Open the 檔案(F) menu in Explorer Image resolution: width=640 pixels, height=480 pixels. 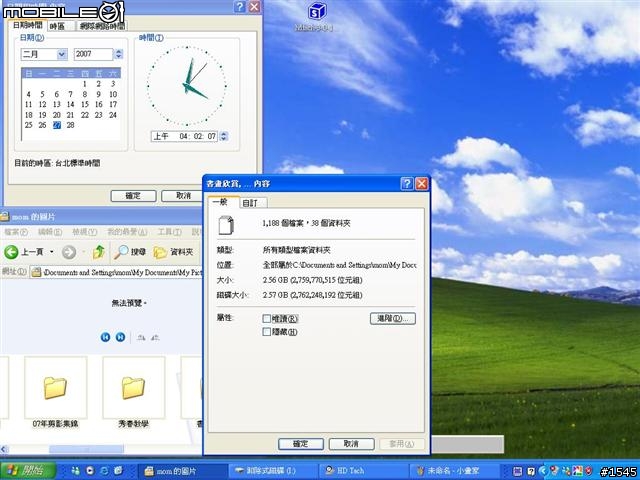click(16, 232)
